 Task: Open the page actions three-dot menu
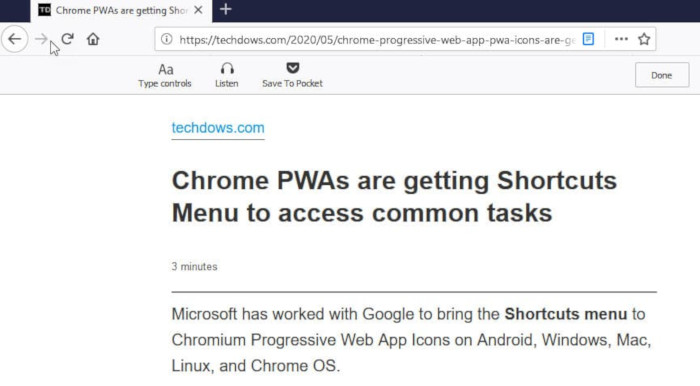coord(621,39)
